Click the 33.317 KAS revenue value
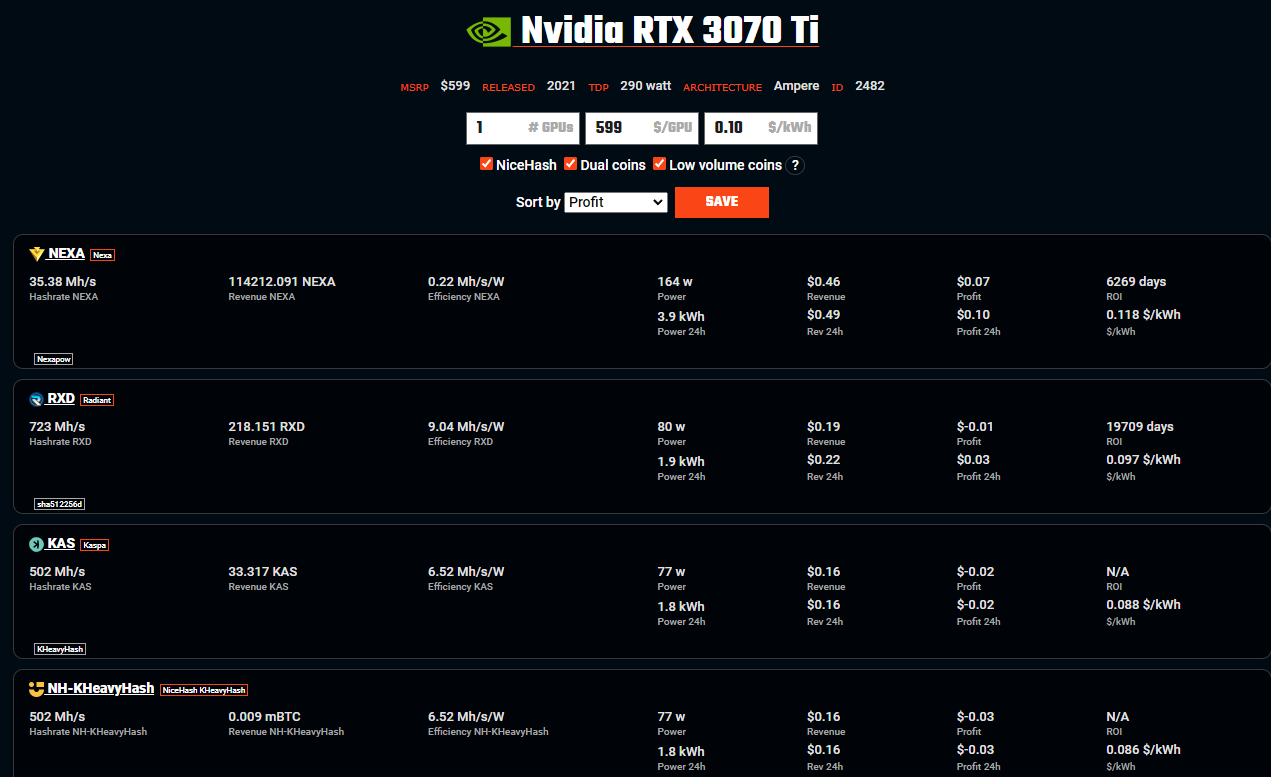 coord(262,572)
